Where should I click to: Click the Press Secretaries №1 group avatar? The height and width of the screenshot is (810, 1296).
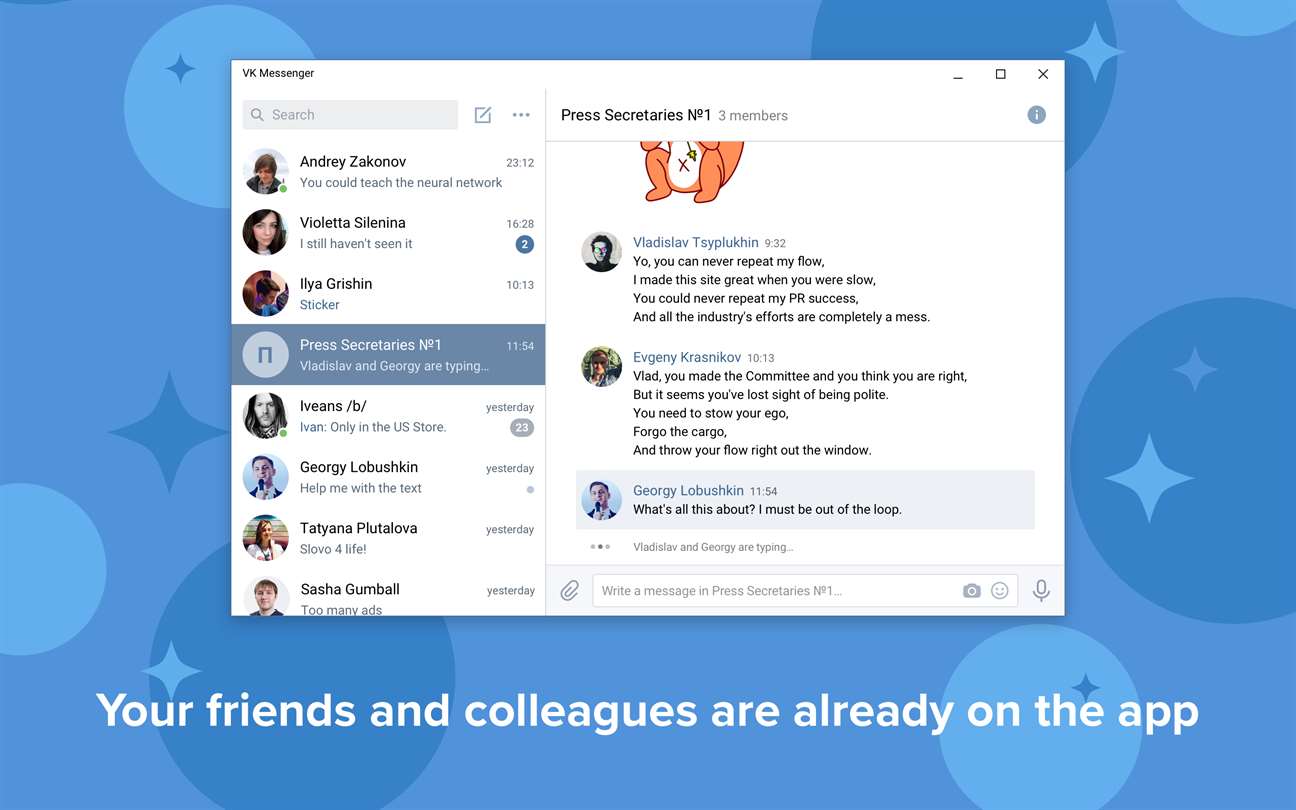click(266, 355)
